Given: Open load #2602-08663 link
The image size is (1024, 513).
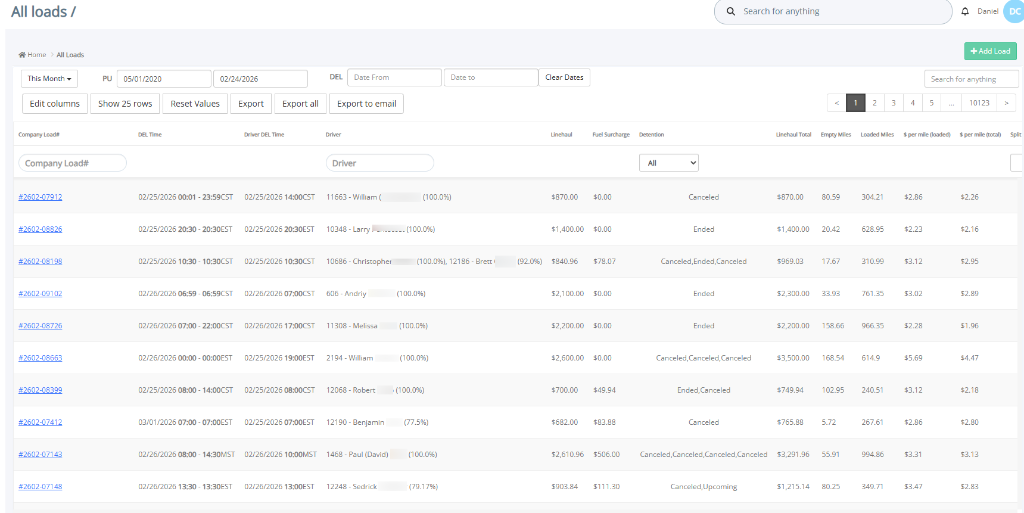Looking at the screenshot, I should pos(40,358).
